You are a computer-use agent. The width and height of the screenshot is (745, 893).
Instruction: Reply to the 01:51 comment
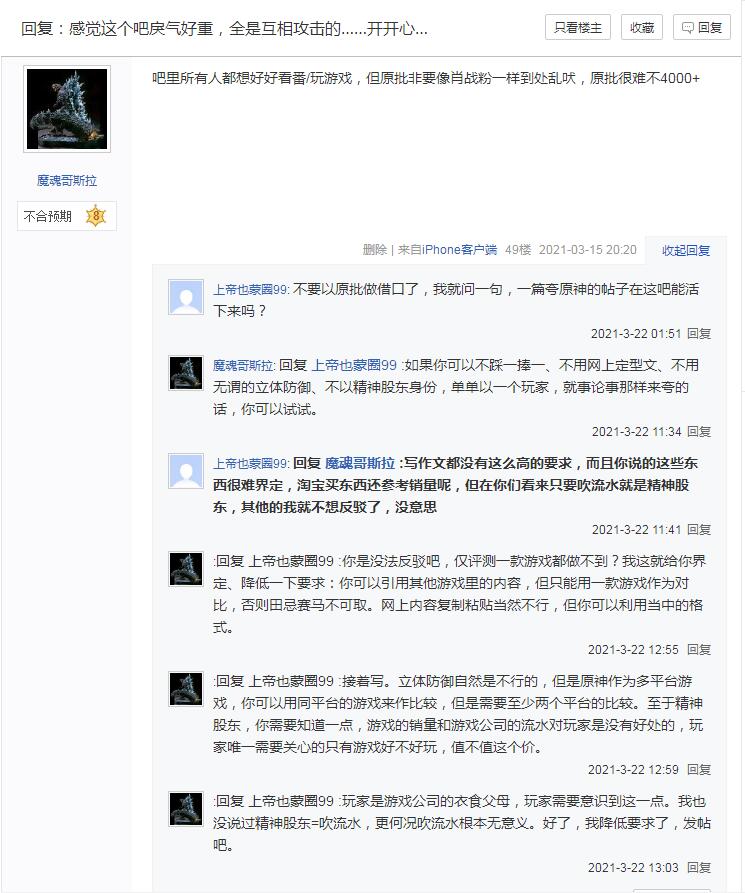coord(699,333)
